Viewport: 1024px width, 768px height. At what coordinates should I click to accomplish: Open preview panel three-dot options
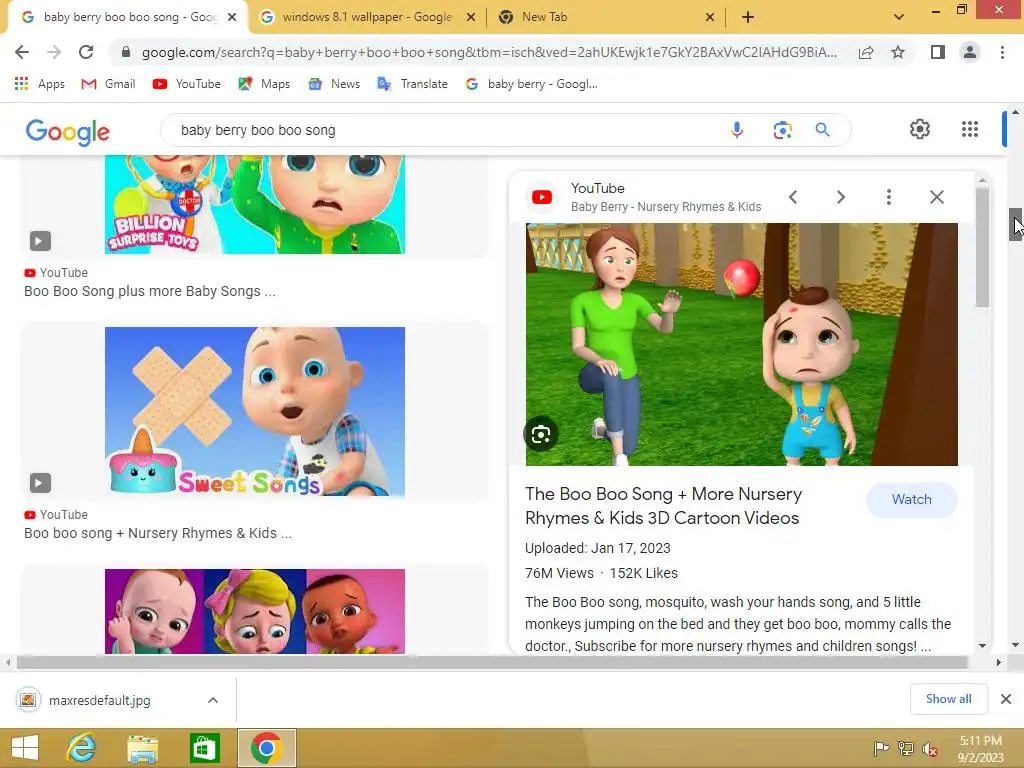click(888, 197)
